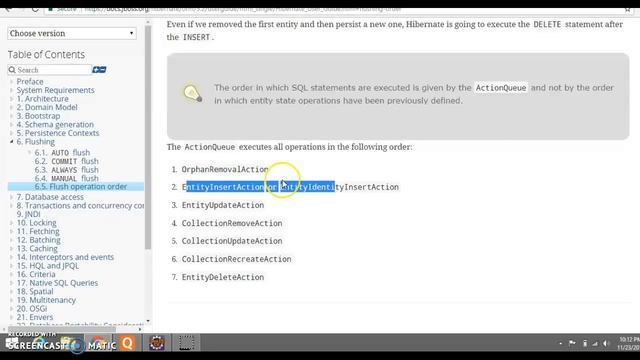Open the System Requirements chapter
This screenshot has width=640, height=360.
point(56,90)
